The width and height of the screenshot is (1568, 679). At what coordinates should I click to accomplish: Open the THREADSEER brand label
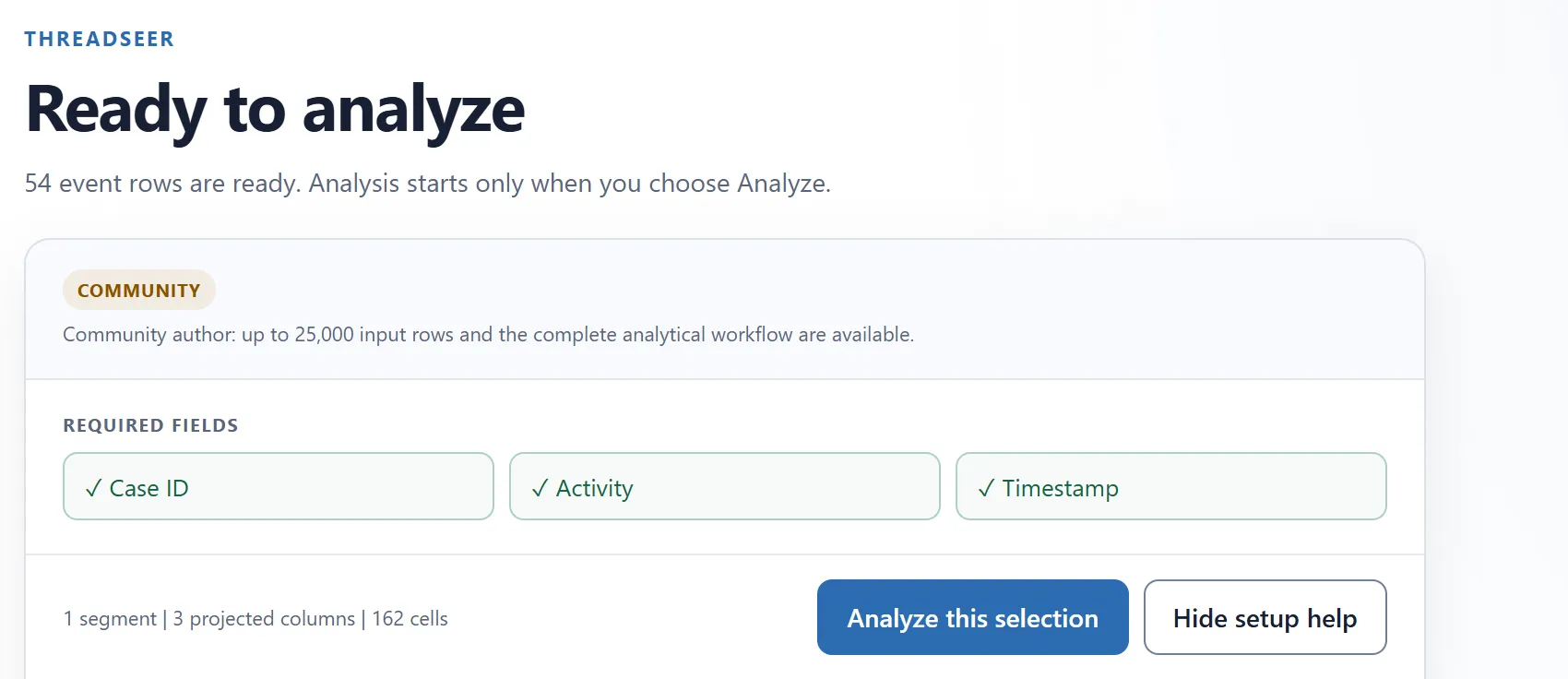(x=100, y=39)
